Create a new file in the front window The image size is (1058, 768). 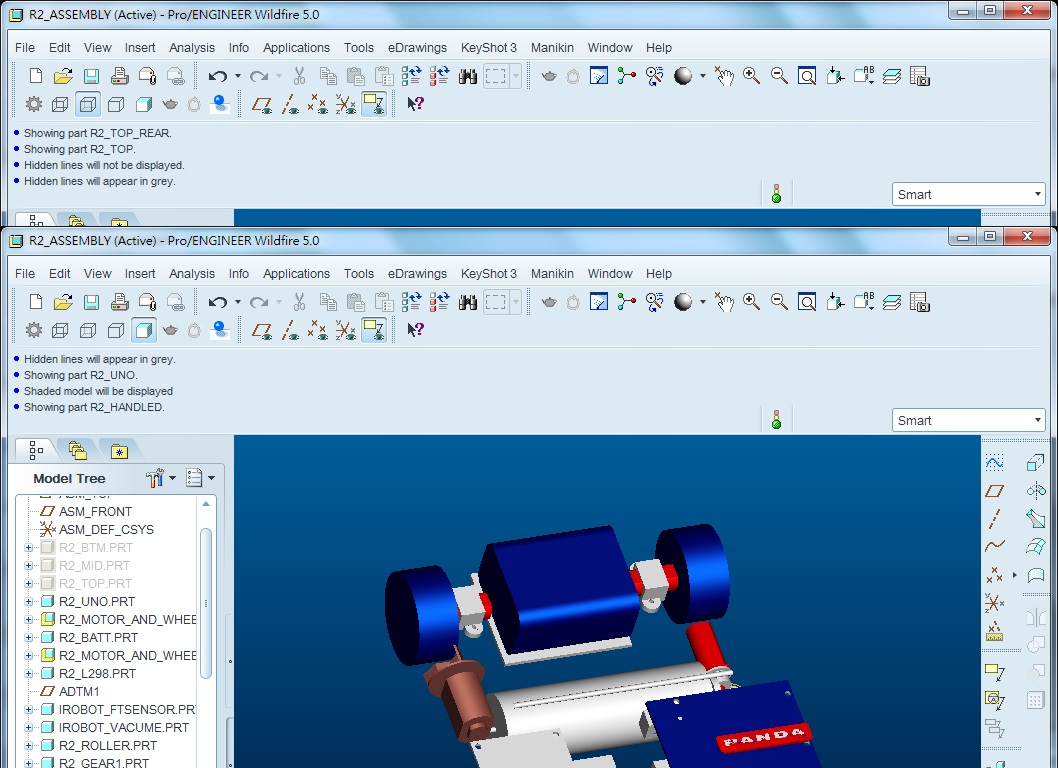pyautogui.click(x=36, y=302)
